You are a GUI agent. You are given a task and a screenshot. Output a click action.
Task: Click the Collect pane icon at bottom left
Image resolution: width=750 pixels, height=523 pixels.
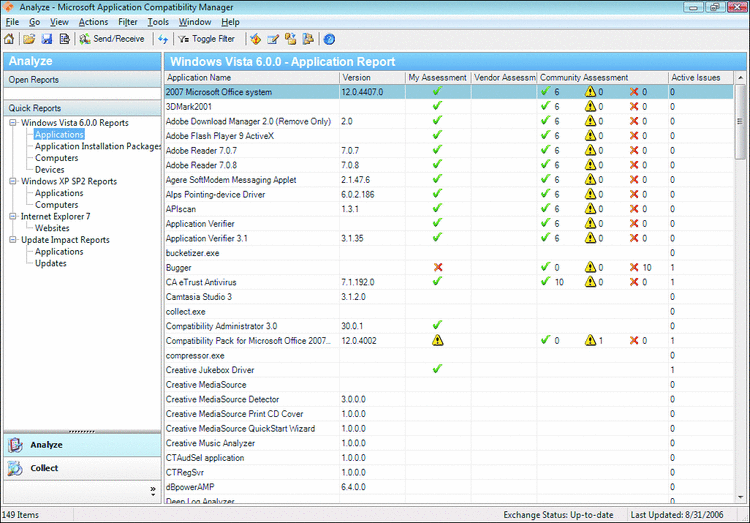point(15,468)
